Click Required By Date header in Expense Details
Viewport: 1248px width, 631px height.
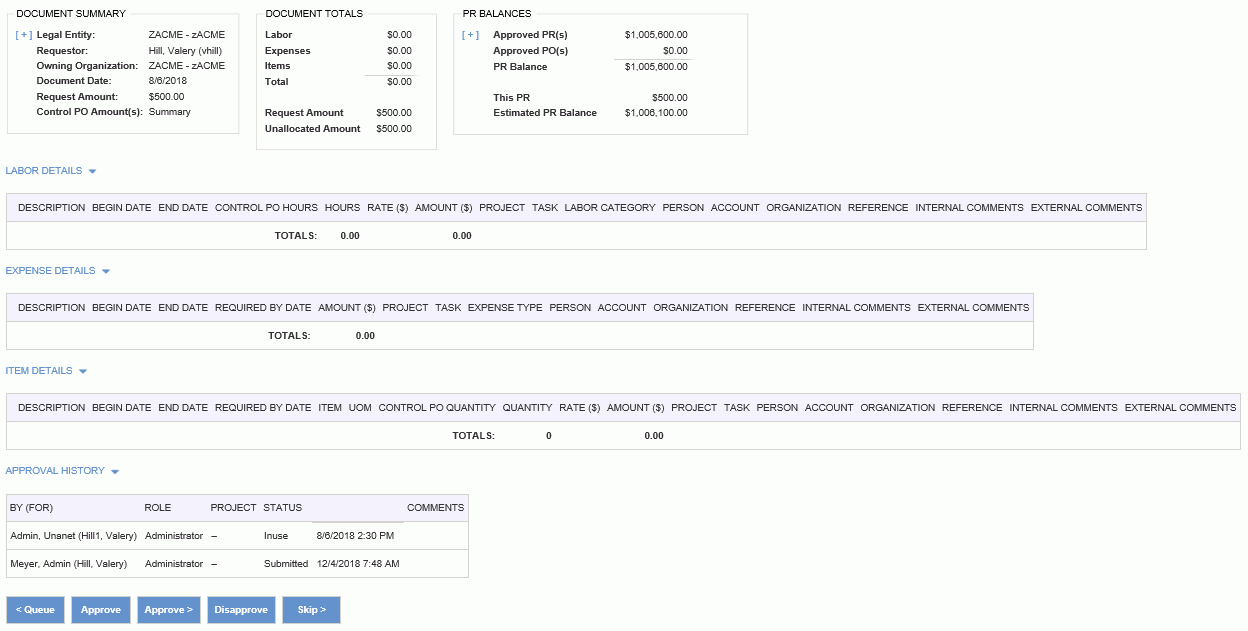(263, 308)
